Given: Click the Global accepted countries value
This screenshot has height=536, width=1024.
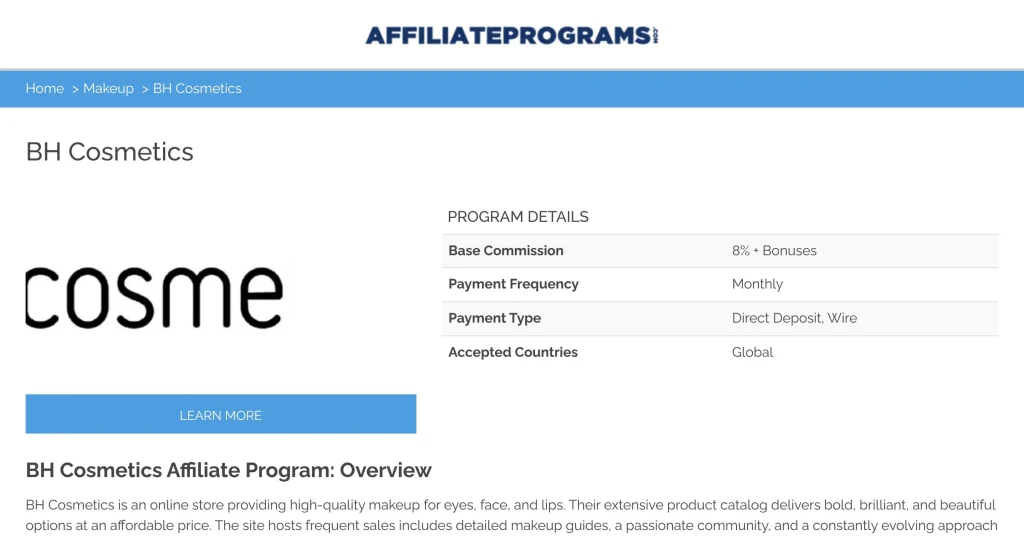Looking at the screenshot, I should (752, 352).
